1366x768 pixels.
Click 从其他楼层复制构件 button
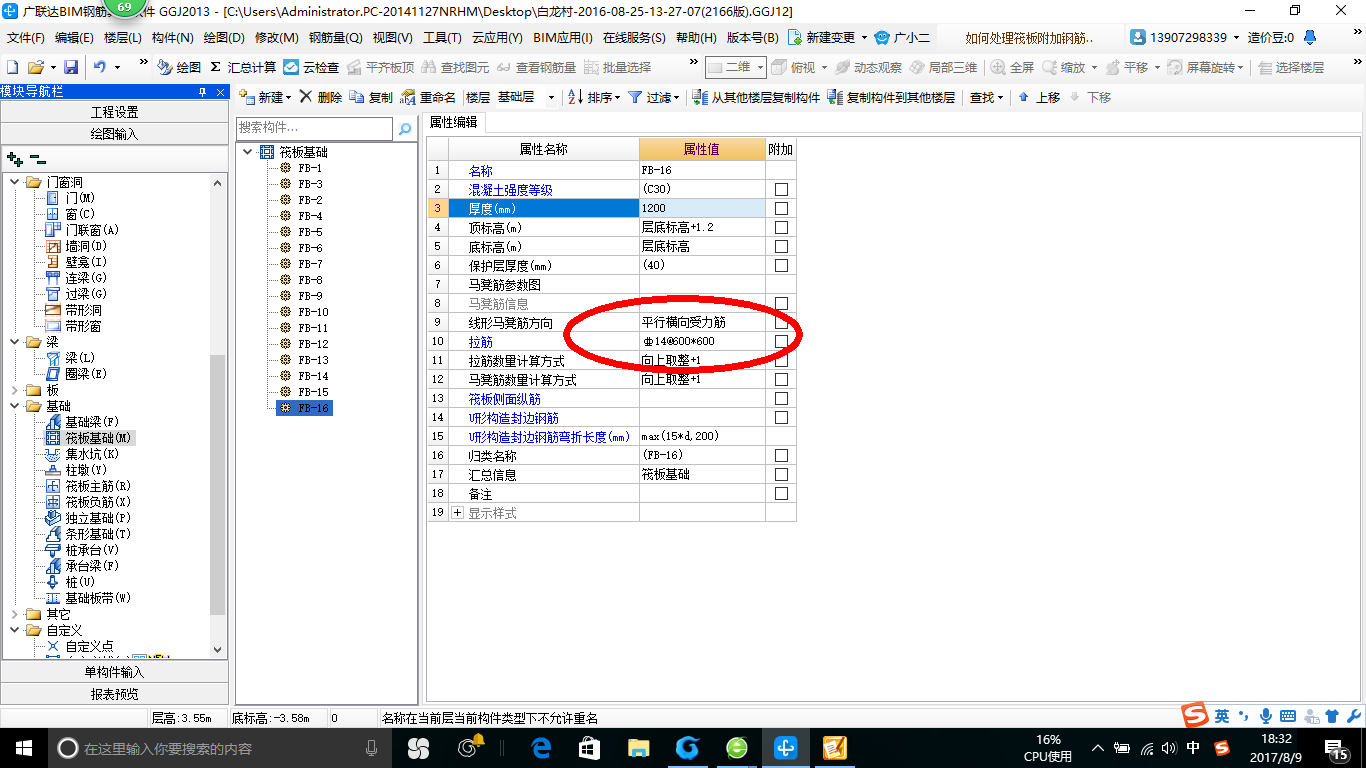click(x=757, y=97)
